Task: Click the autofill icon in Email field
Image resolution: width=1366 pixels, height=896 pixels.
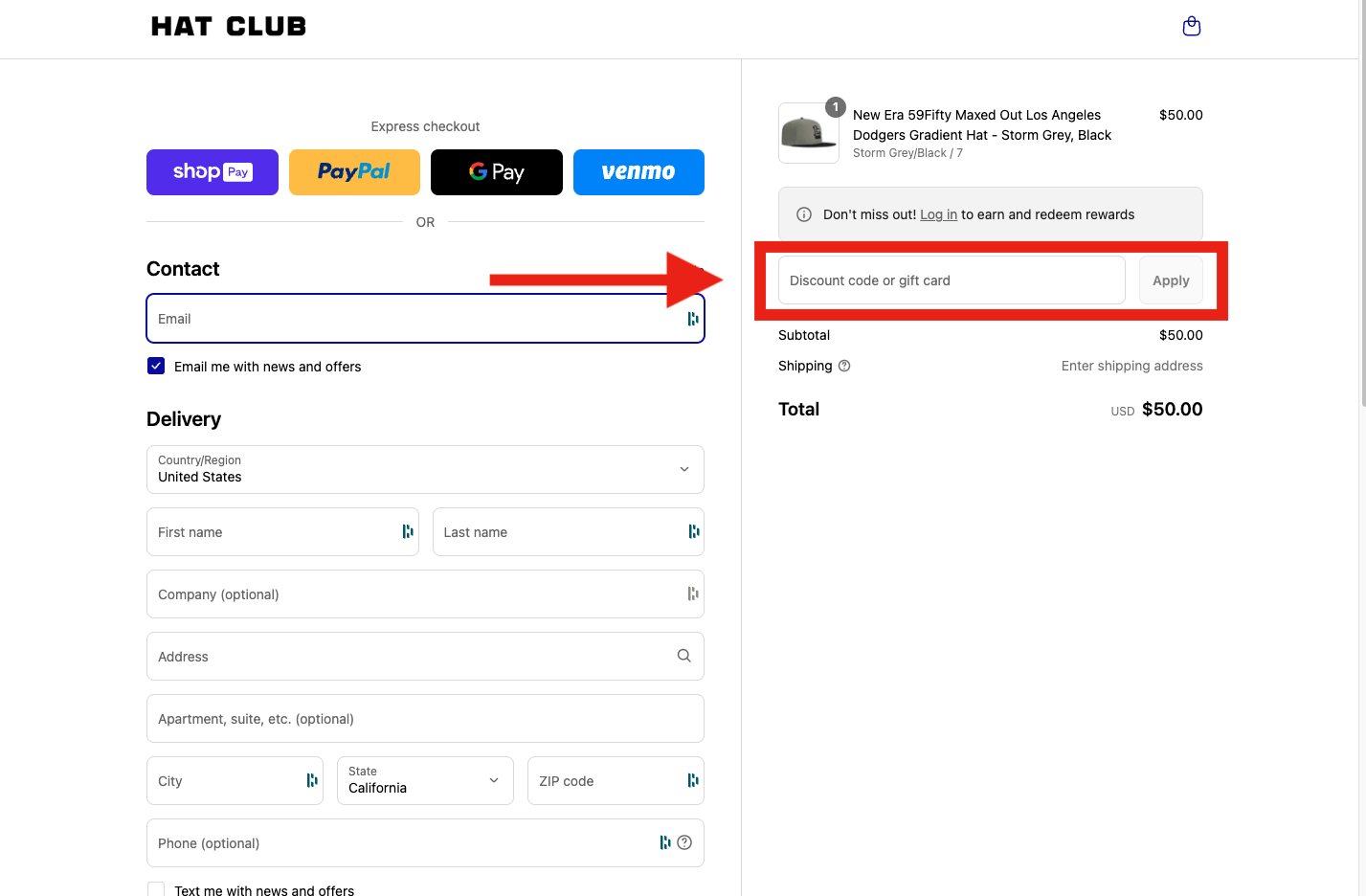Action: pos(693,319)
